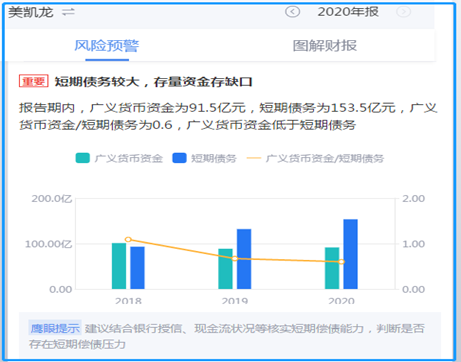Image resolution: width=461 pixels, height=362 pixels.
Task: Click the 美凯龙 company name
Action: point(31,13)
